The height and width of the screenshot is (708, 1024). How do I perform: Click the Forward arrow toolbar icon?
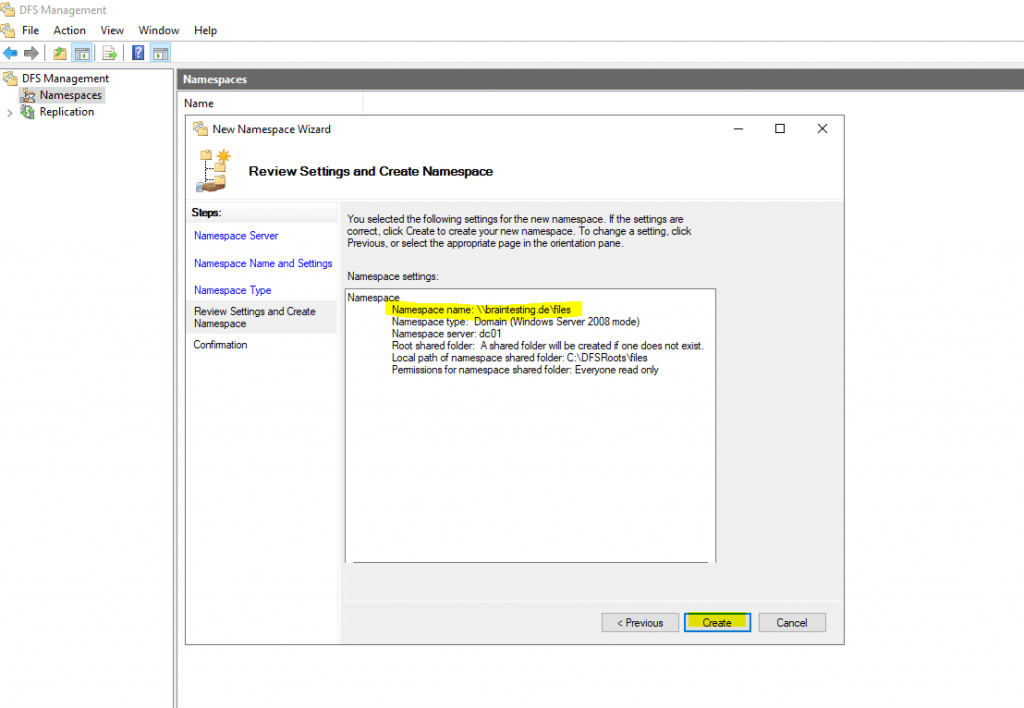[x=31, y=53]
